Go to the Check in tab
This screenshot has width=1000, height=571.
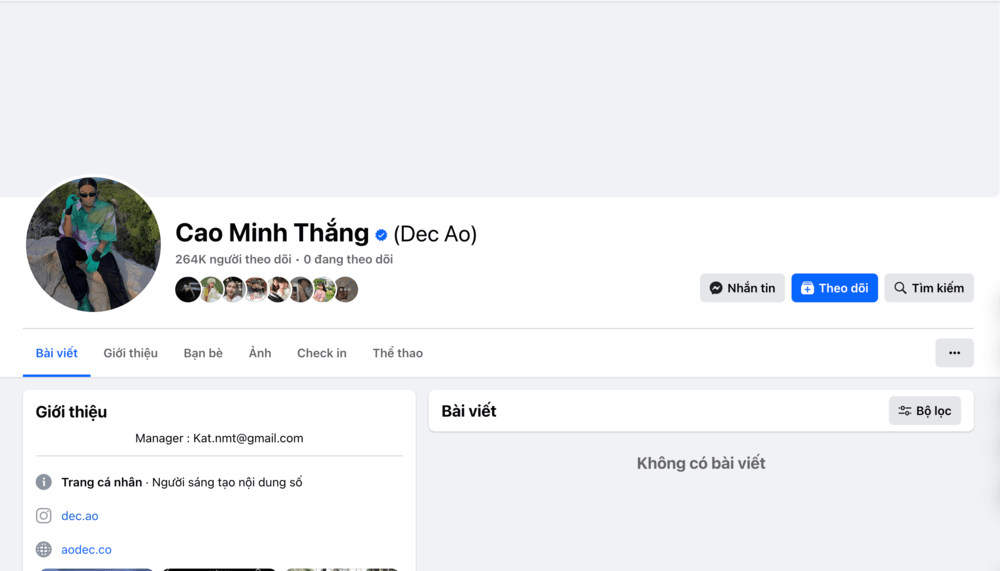tap(322, 353)
